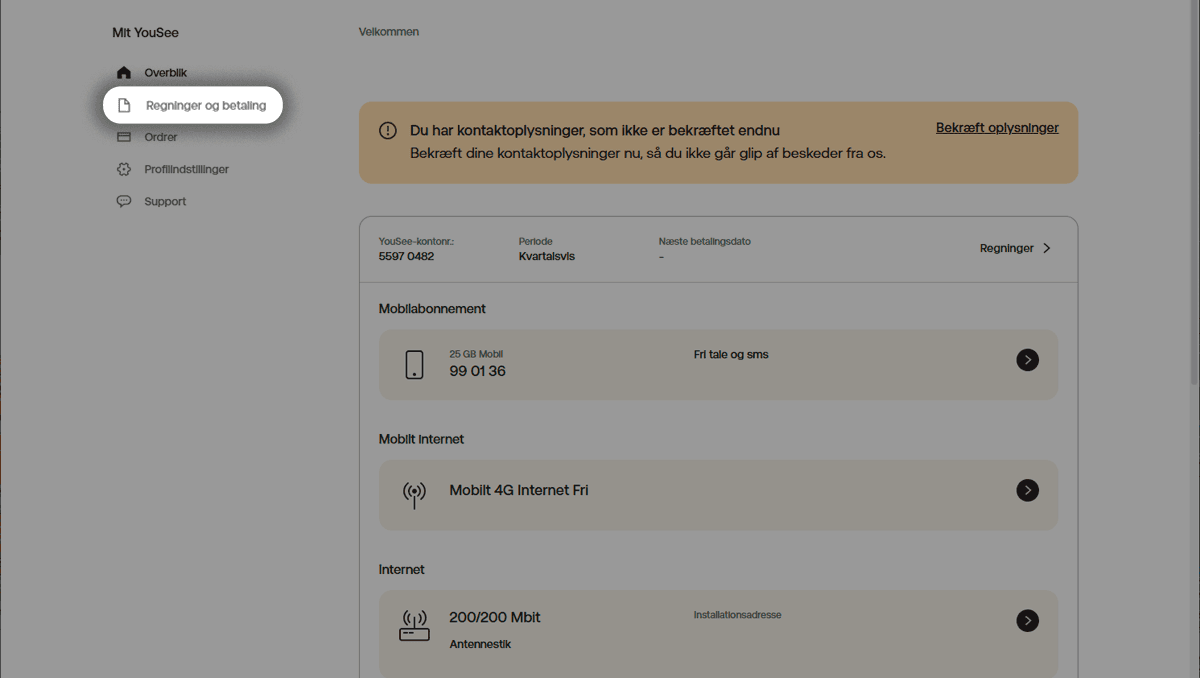Open 200/200 Mbit internet details arrow

click(x=1027, y=621)
